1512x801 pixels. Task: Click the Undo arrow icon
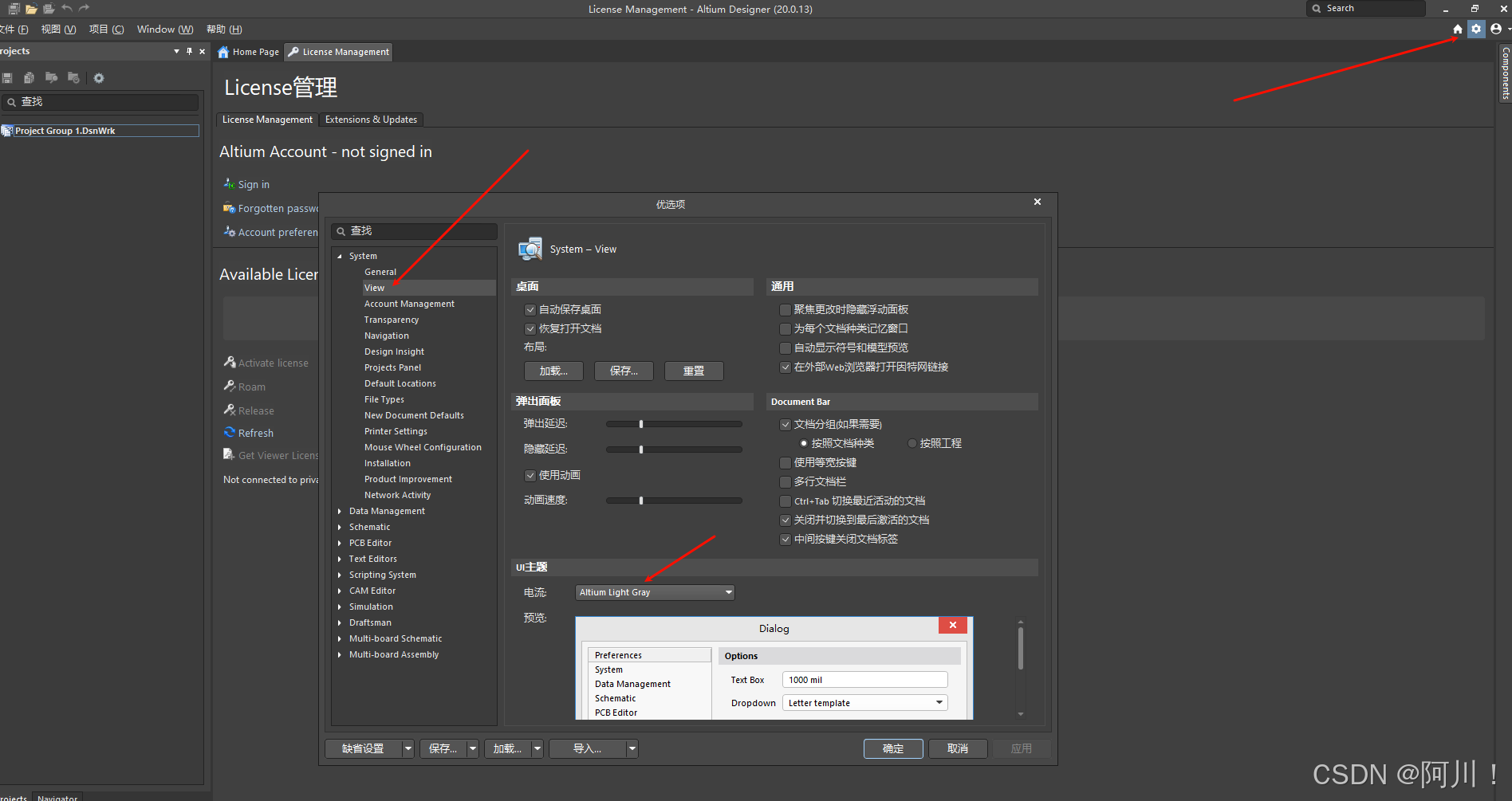point(67,8)
